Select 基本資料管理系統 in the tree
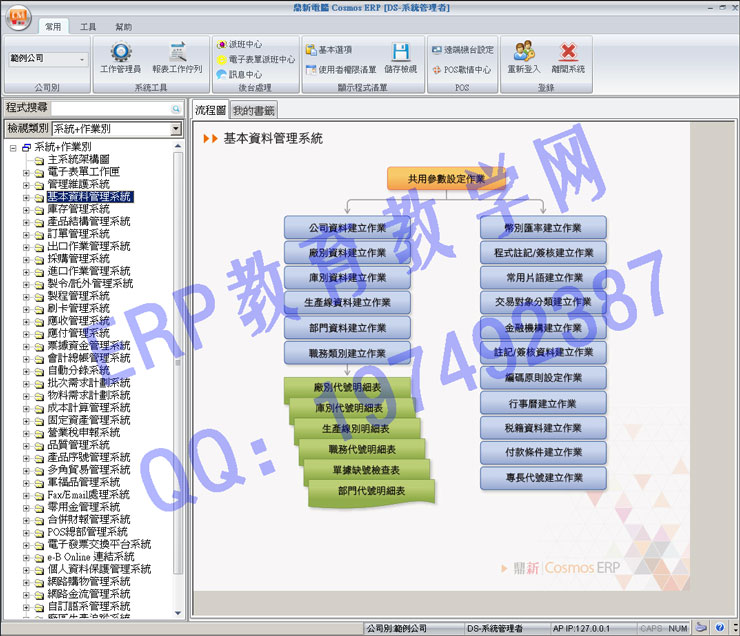The height and width of the screenshot is (636, 740). (x=90, y=197)
